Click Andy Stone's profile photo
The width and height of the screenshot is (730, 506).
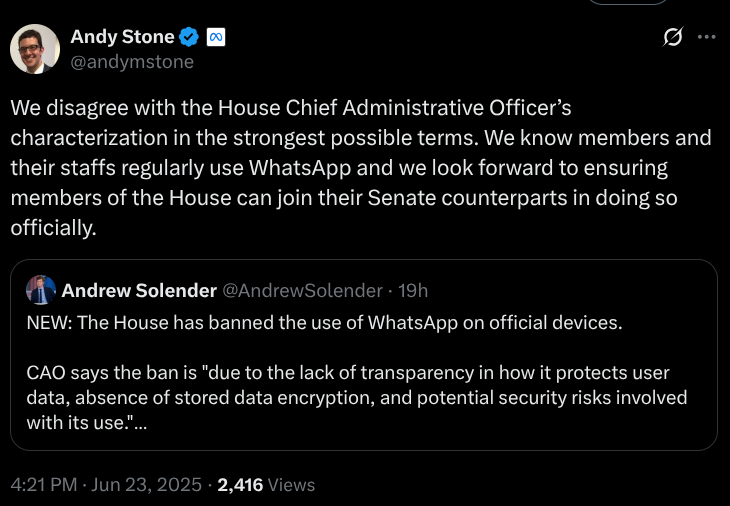click(35, 48)
